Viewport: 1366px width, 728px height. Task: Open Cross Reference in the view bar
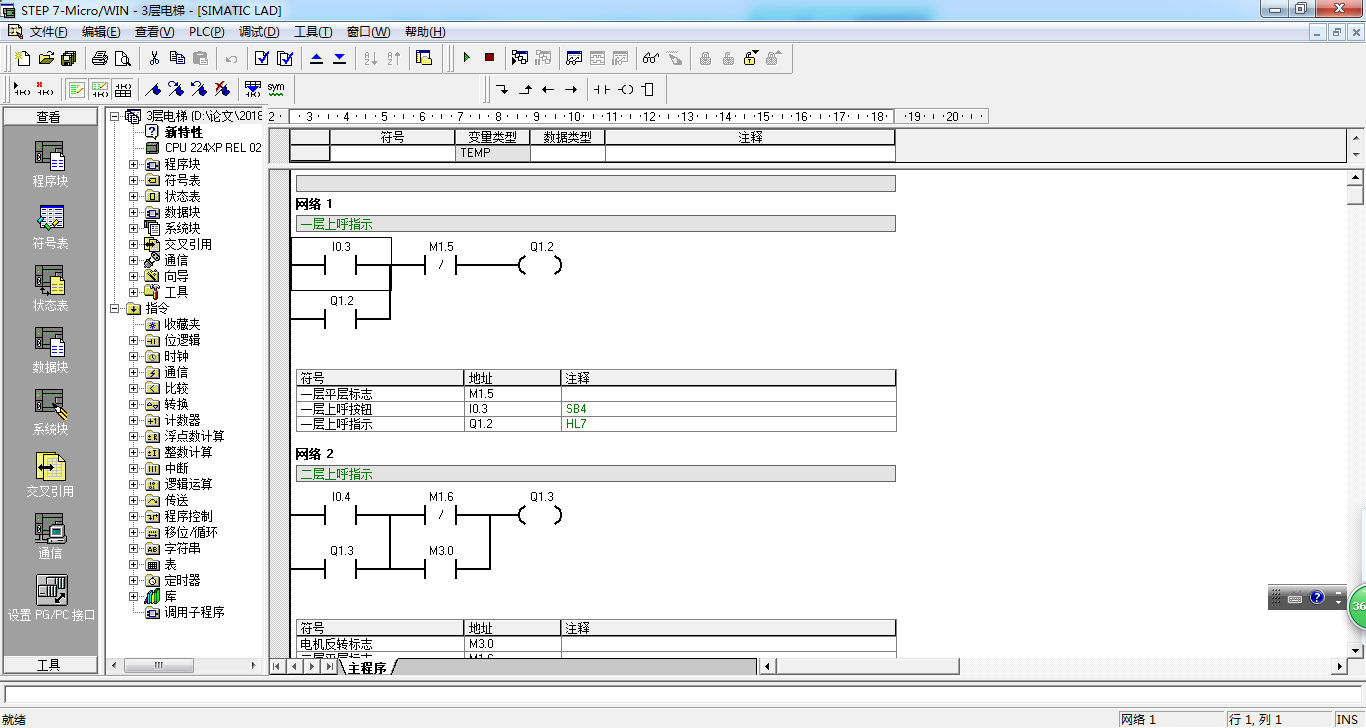(x=50, y=475)
